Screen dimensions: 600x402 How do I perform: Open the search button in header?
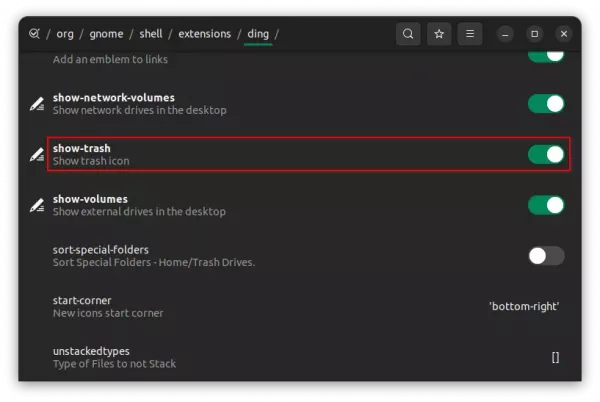408,34
